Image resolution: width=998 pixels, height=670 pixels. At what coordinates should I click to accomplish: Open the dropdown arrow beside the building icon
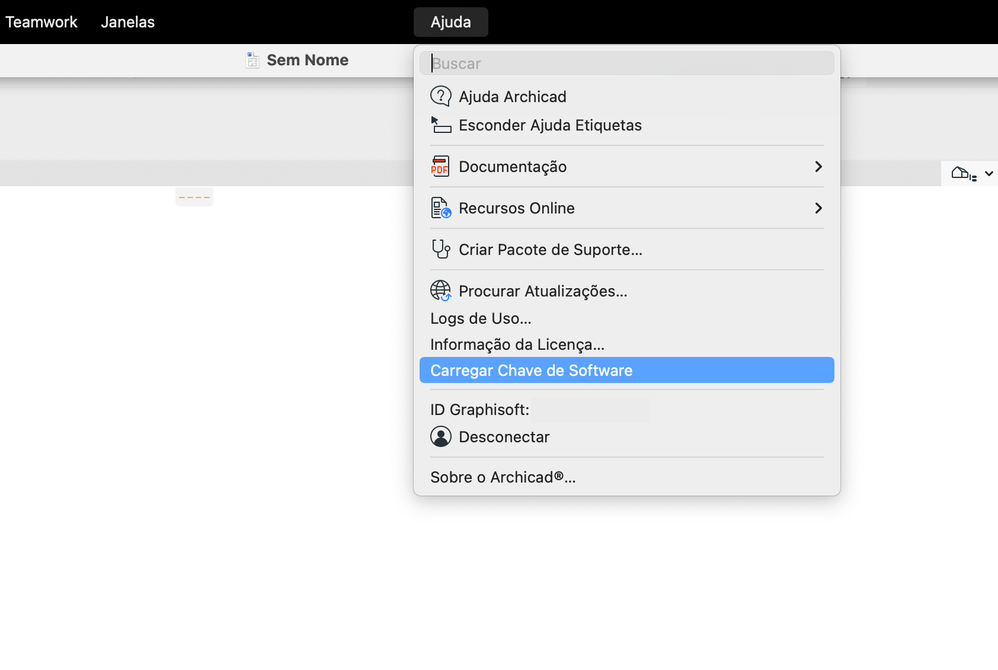[x=989, y=173]
